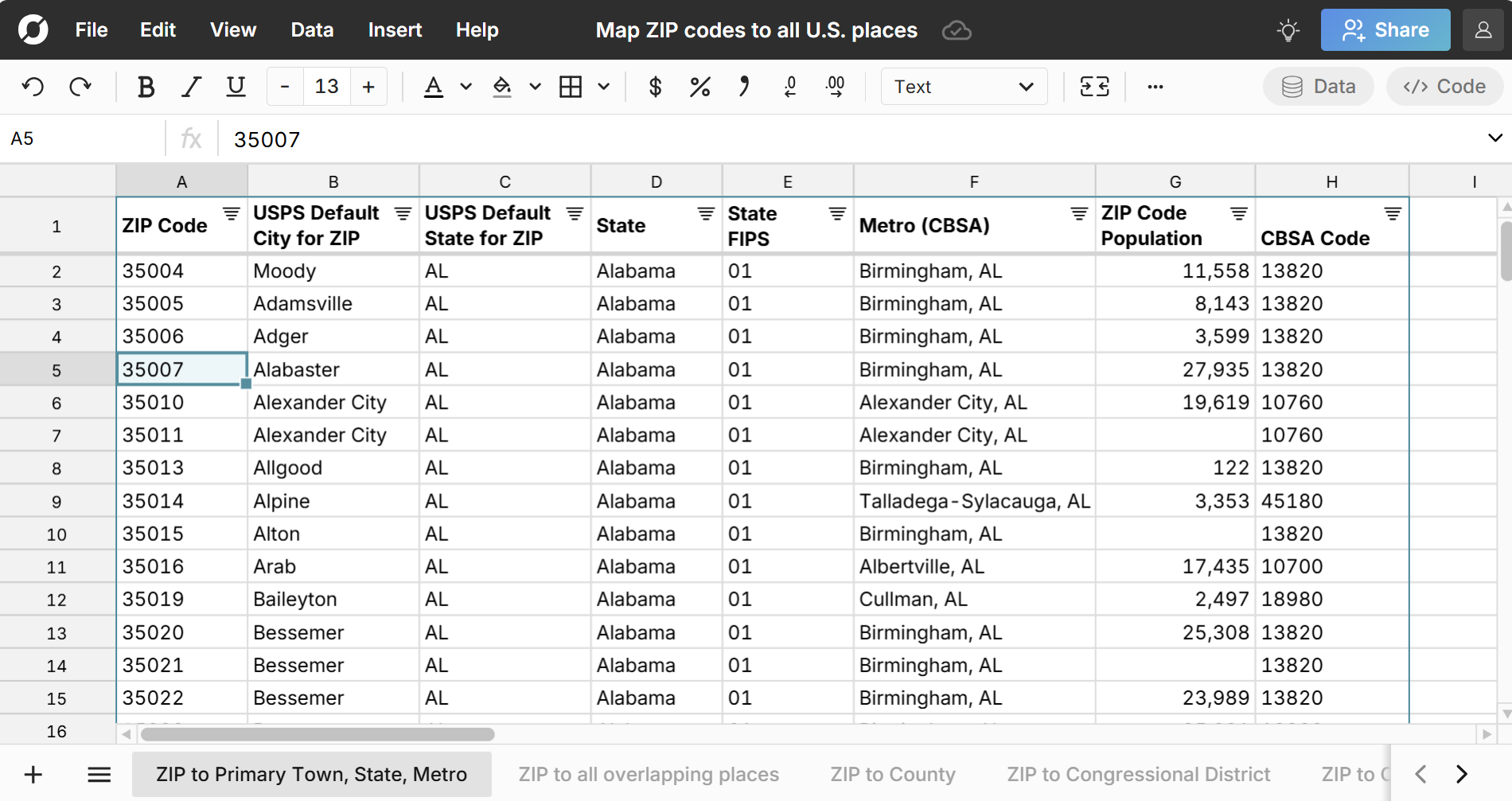Switch to ZIP to County tab
This screenshot has height=801, width=1512.
tap(892, 774)
